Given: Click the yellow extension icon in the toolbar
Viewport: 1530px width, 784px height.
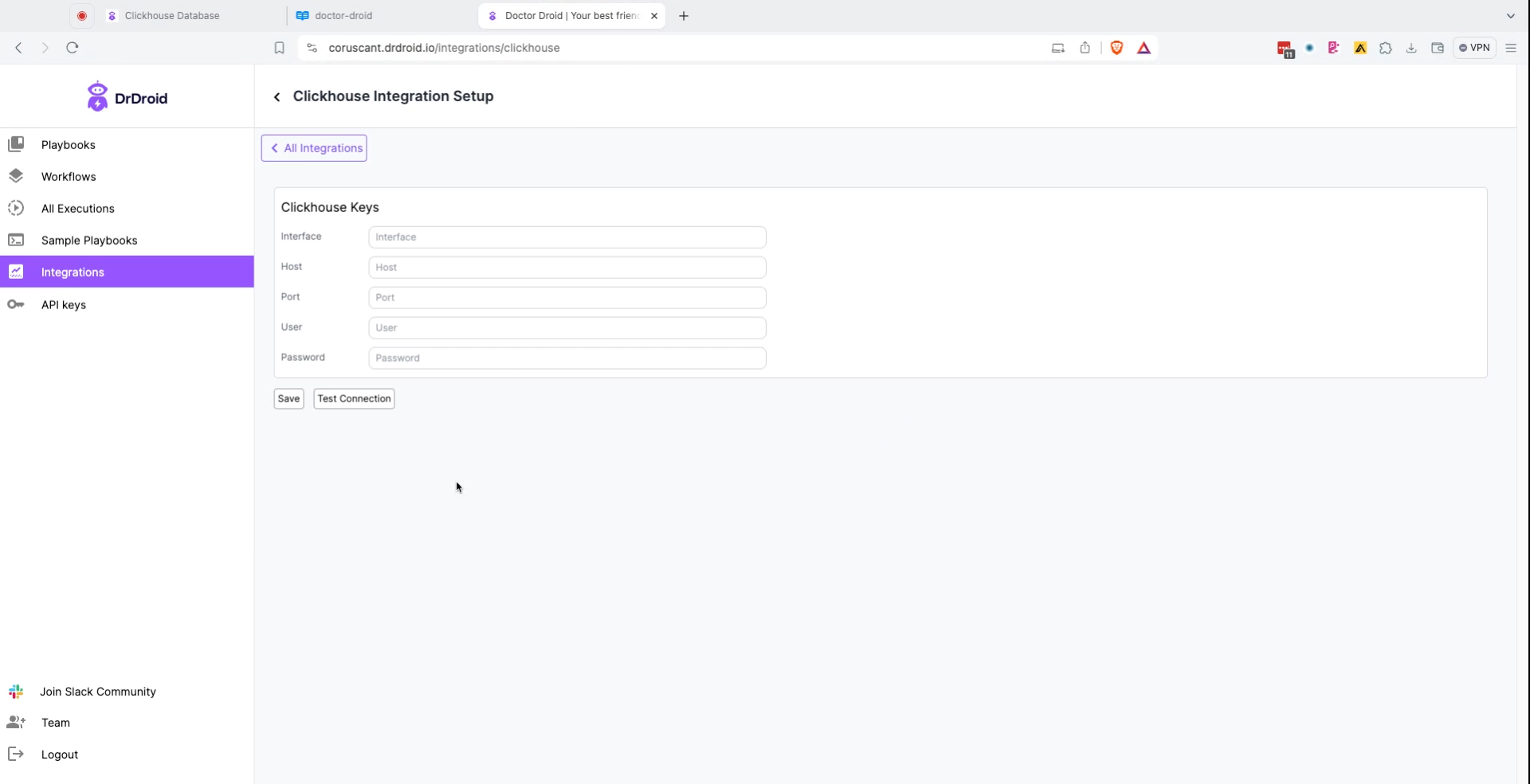Looking at the screenshot, I should [x=1360, y=48].
